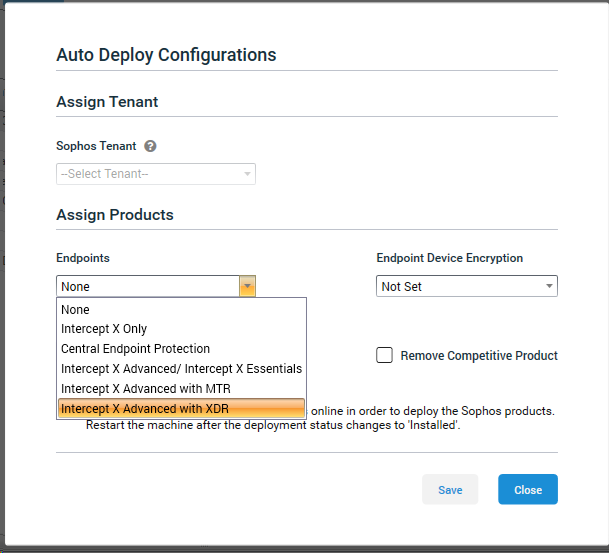The image size is (609, 553).
Task: Select Intercept X Advanced with XDR
Action: (x=181, y=409)
